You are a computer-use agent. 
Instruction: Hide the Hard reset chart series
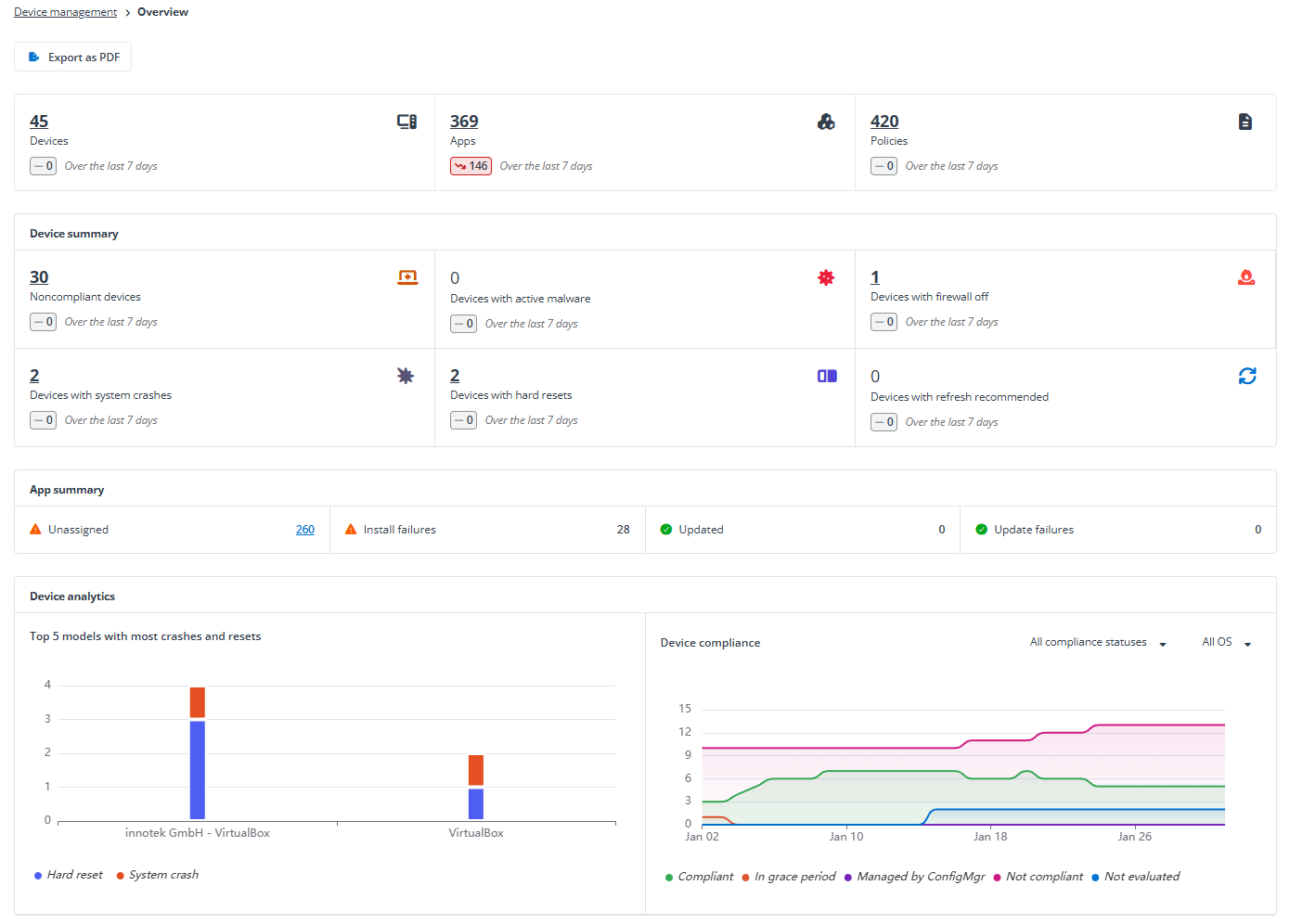(x=74, y=875)
